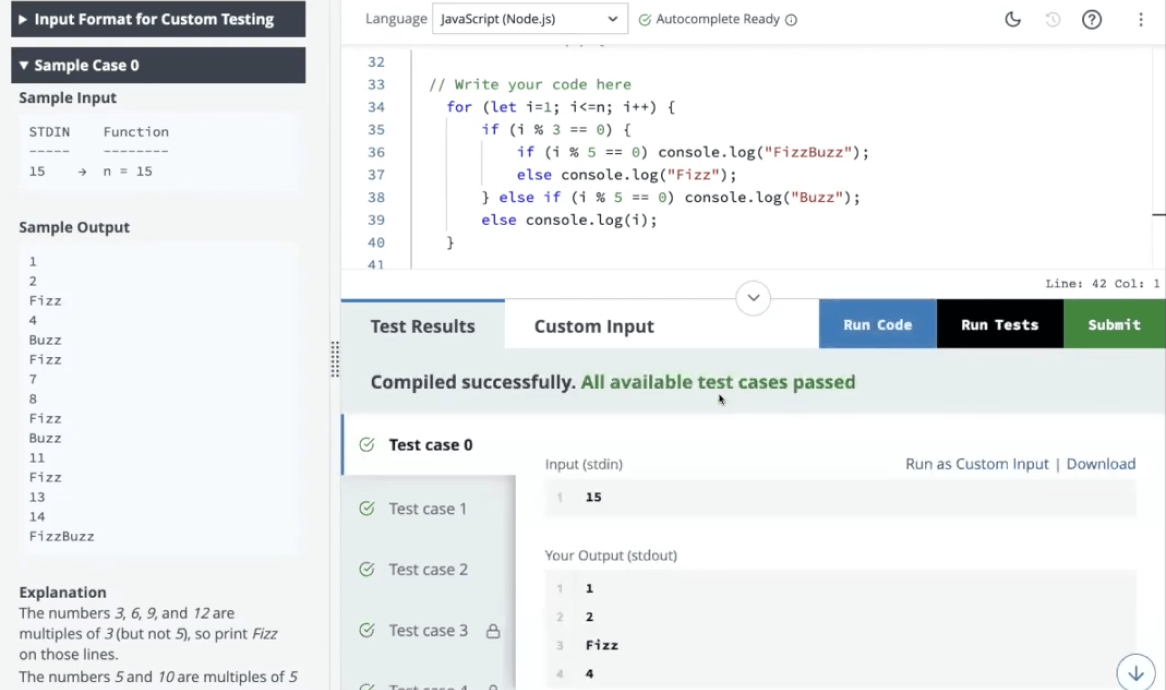Screen dimensions: 1166x690
Task: Click code line 34 for loop
Action: pos(561,107)
